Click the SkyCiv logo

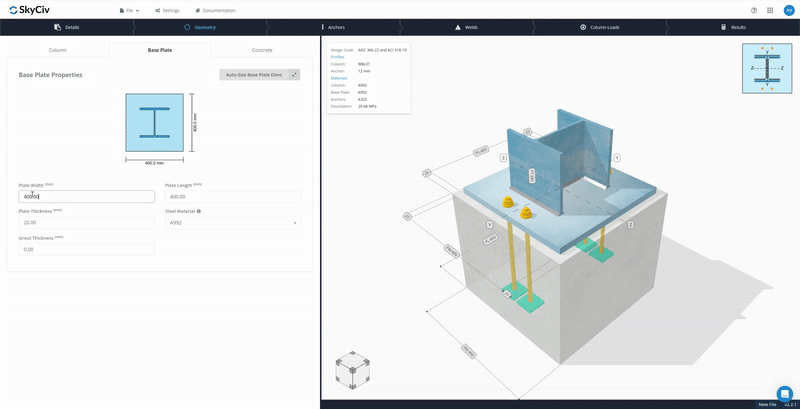click(x=28, y=9)
